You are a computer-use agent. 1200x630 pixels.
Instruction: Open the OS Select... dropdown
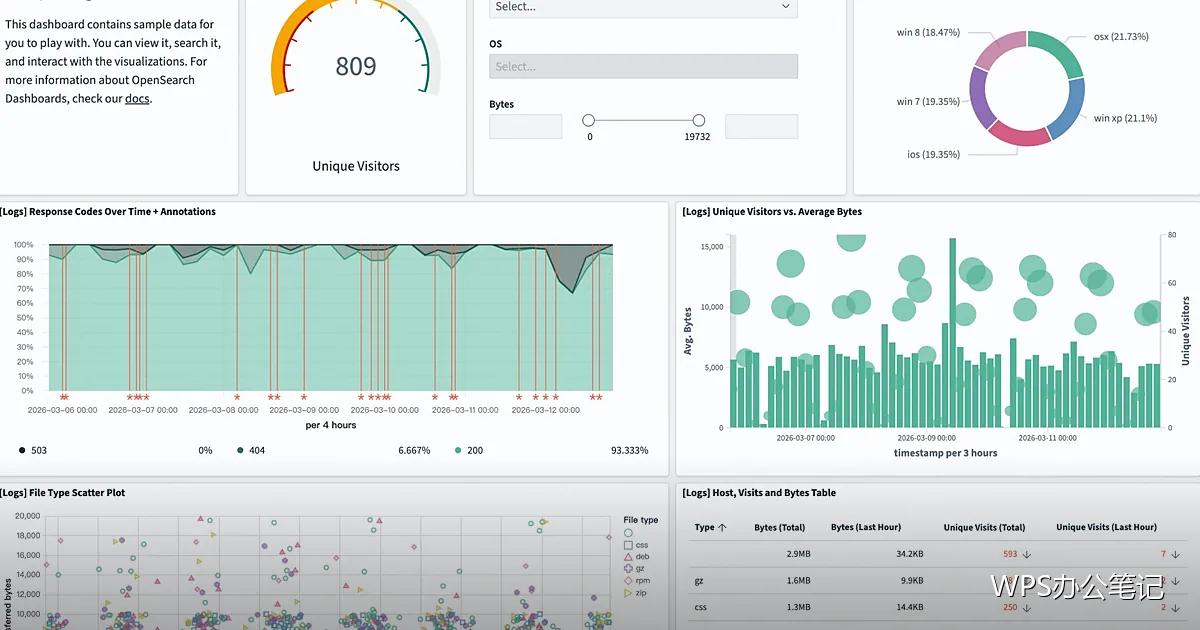pyautogui.click(x=643, y=66)
